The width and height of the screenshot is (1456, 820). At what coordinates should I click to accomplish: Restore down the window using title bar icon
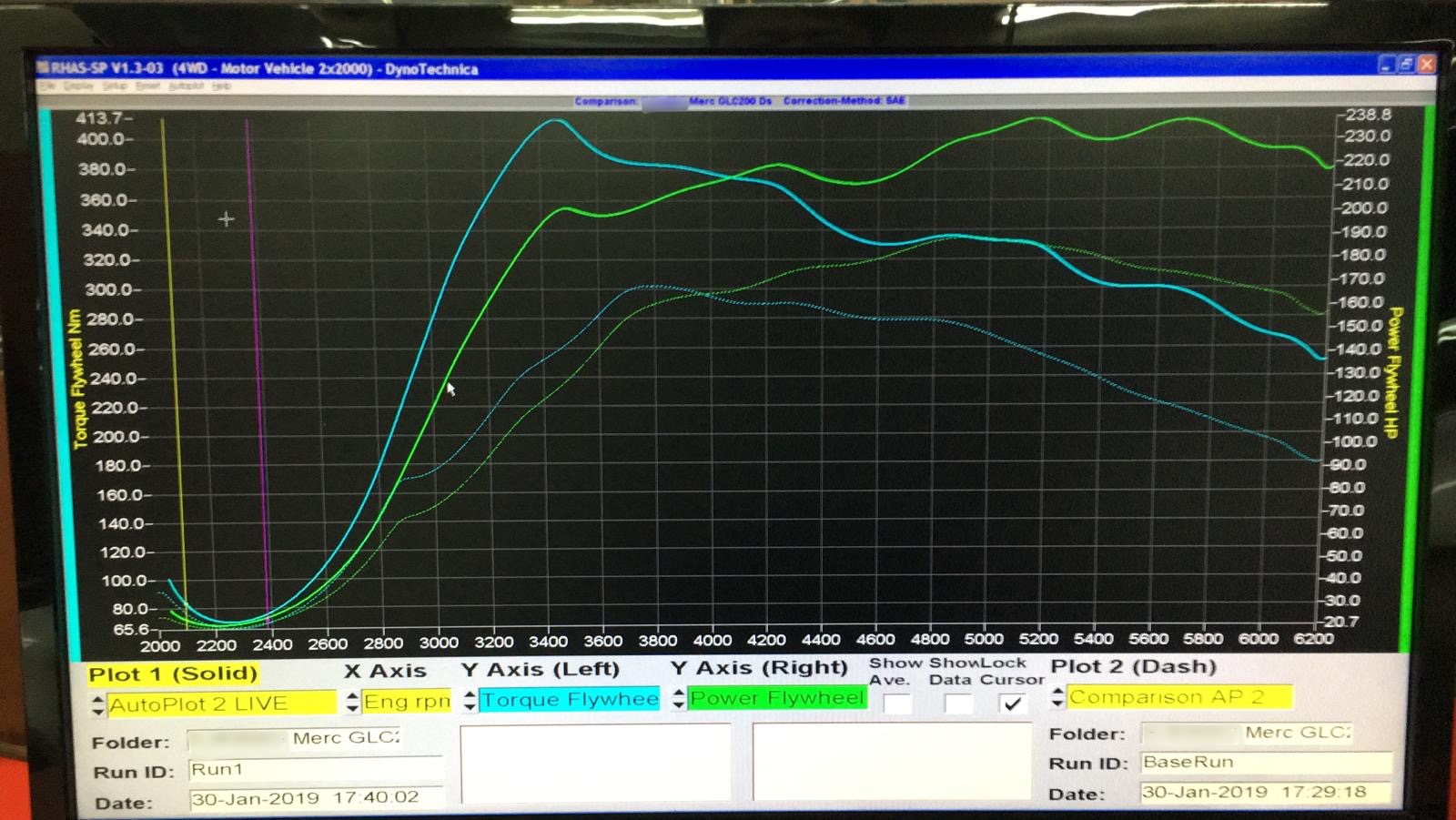1406,64
